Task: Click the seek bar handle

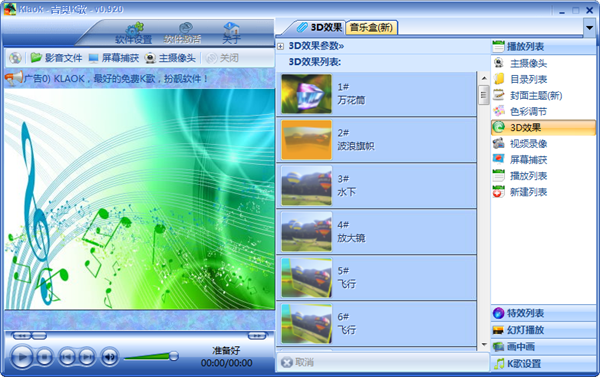Action: point(39,336)
